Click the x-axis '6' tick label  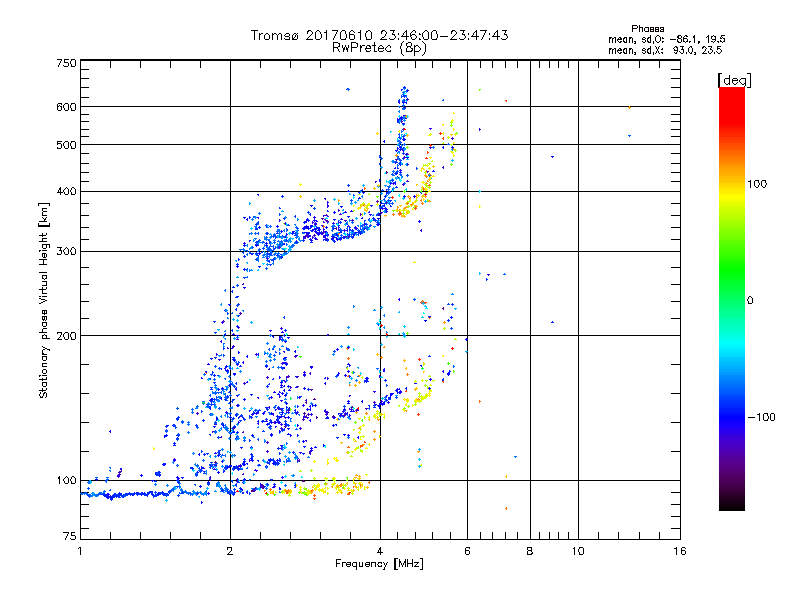pos(467,551)
